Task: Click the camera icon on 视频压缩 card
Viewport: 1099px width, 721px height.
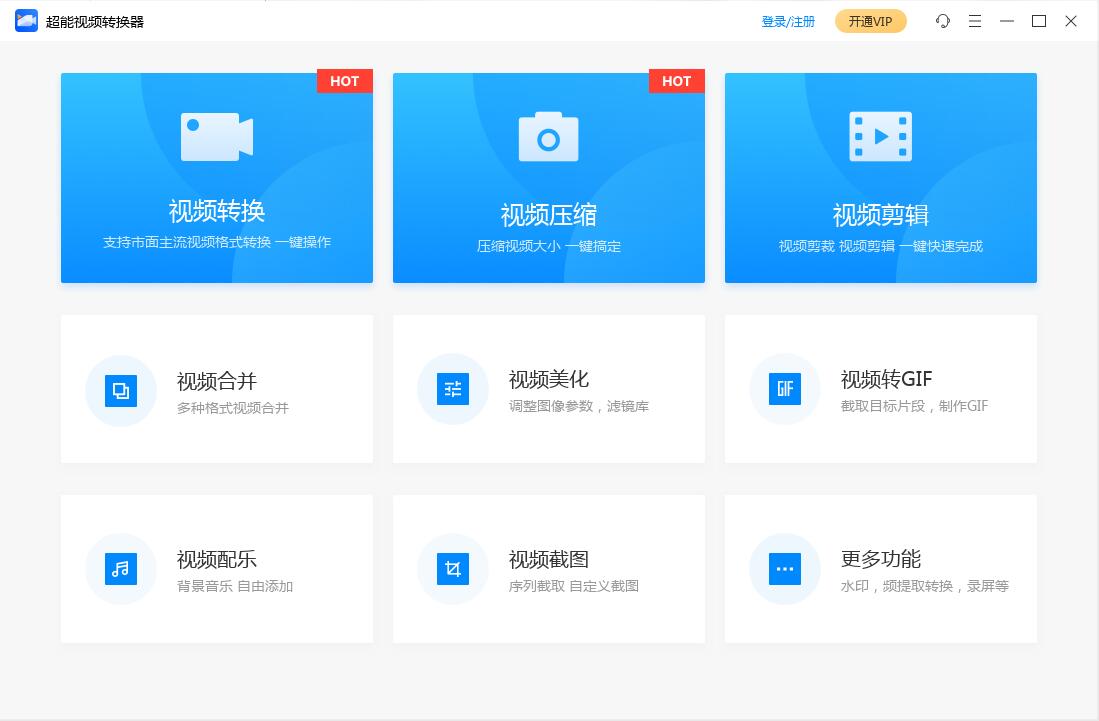Action: (548, 137)
